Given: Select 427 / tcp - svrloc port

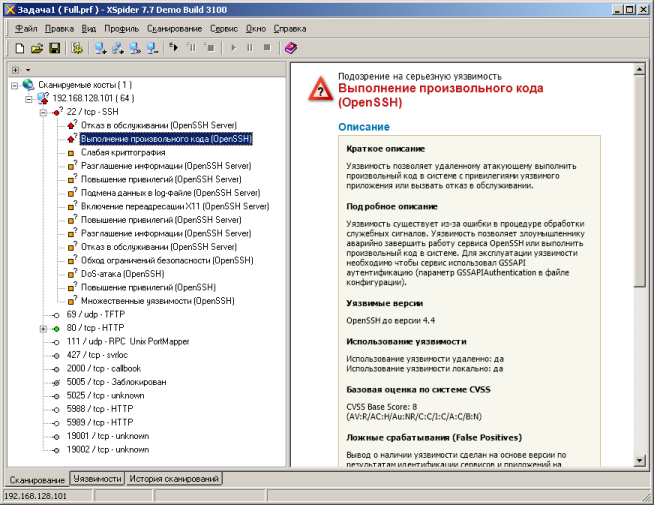Looking at the screenshot, I should coord(97,355).
